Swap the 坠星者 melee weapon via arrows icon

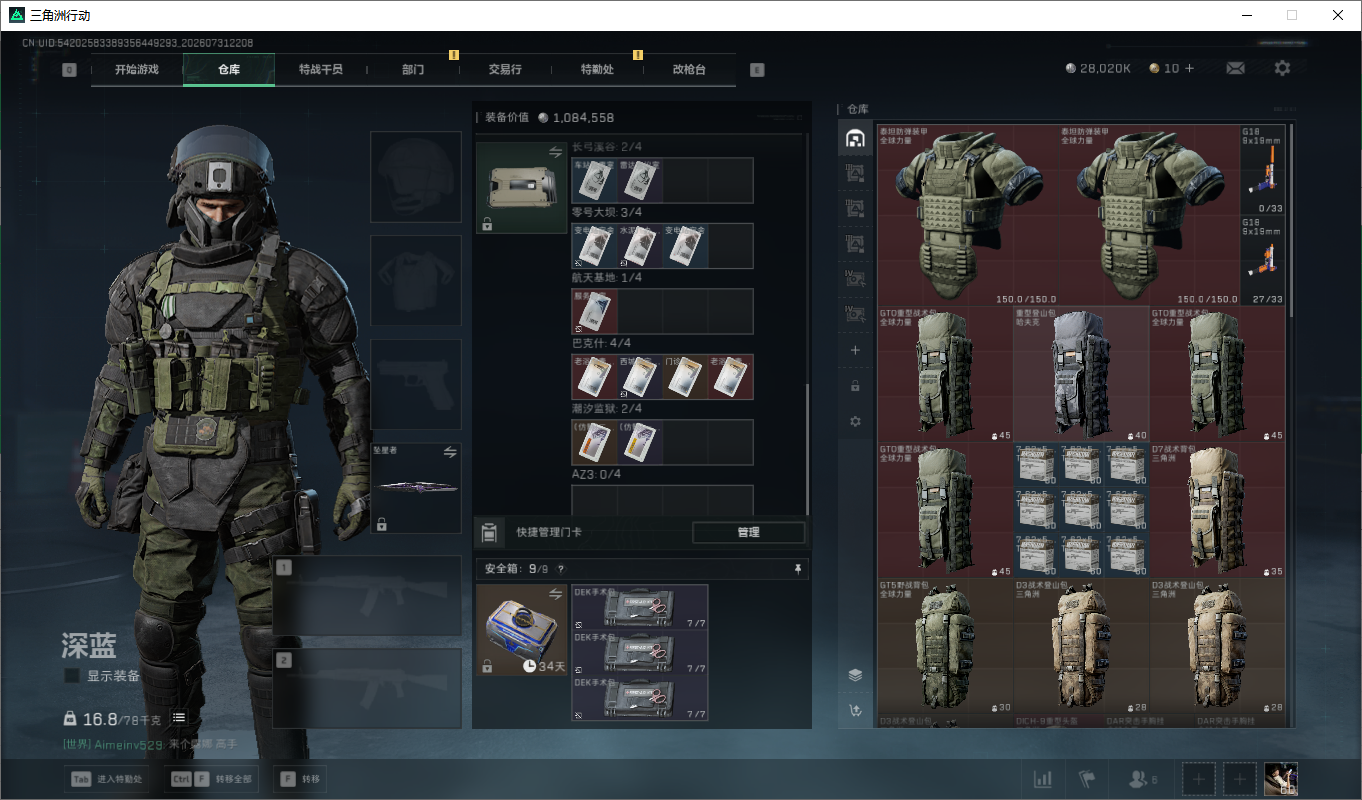point(450,452)
